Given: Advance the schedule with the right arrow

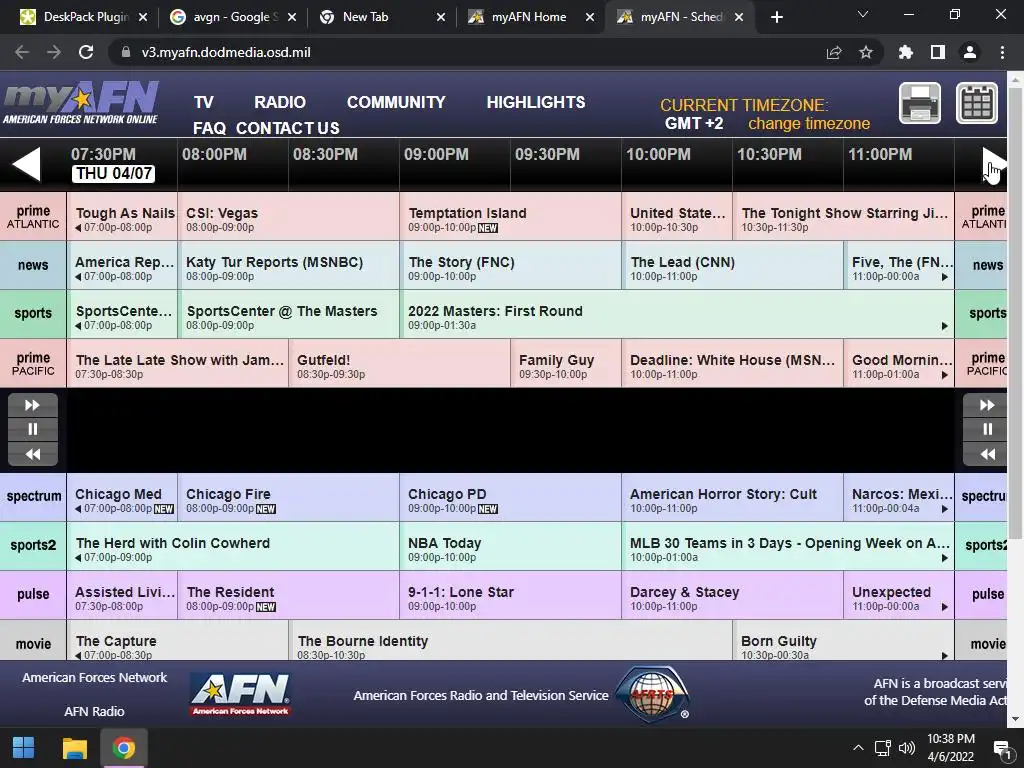Looking at the screenshot, I should [x=993, y=164].
